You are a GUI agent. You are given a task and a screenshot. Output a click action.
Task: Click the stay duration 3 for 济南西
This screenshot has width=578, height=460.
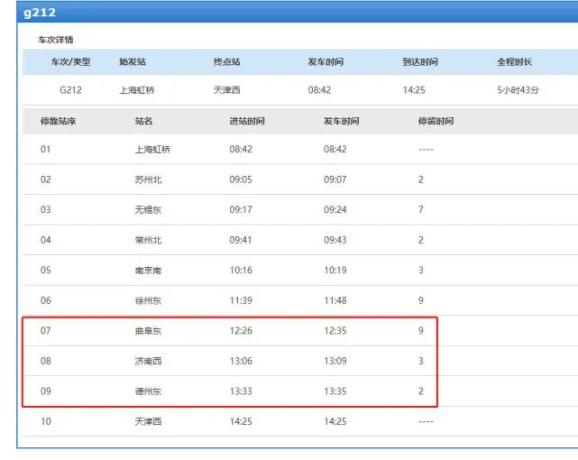click(421, 361)
